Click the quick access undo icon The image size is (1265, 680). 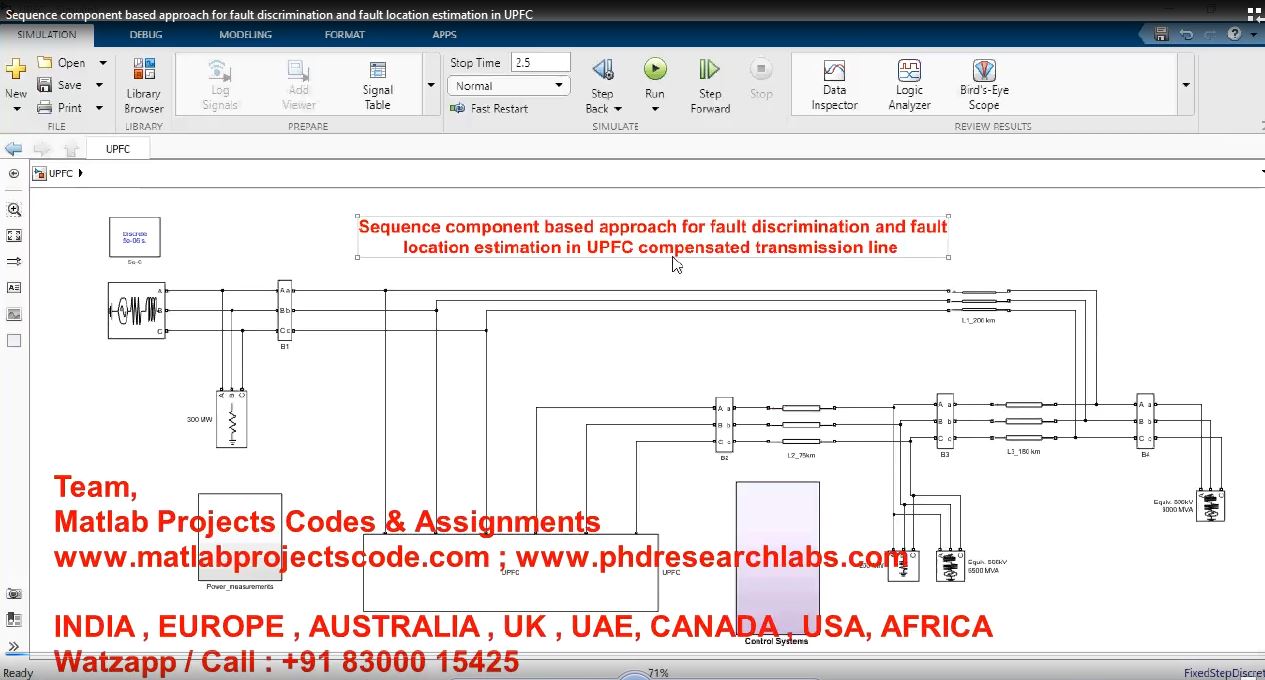click(x=1186, y=34)
